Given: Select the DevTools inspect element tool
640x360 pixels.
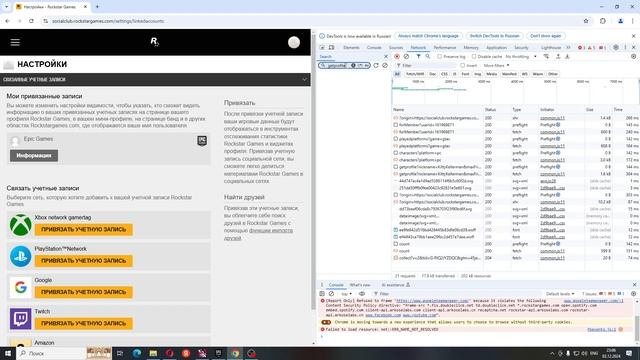Looking at the screenshot, I should 322,48.
